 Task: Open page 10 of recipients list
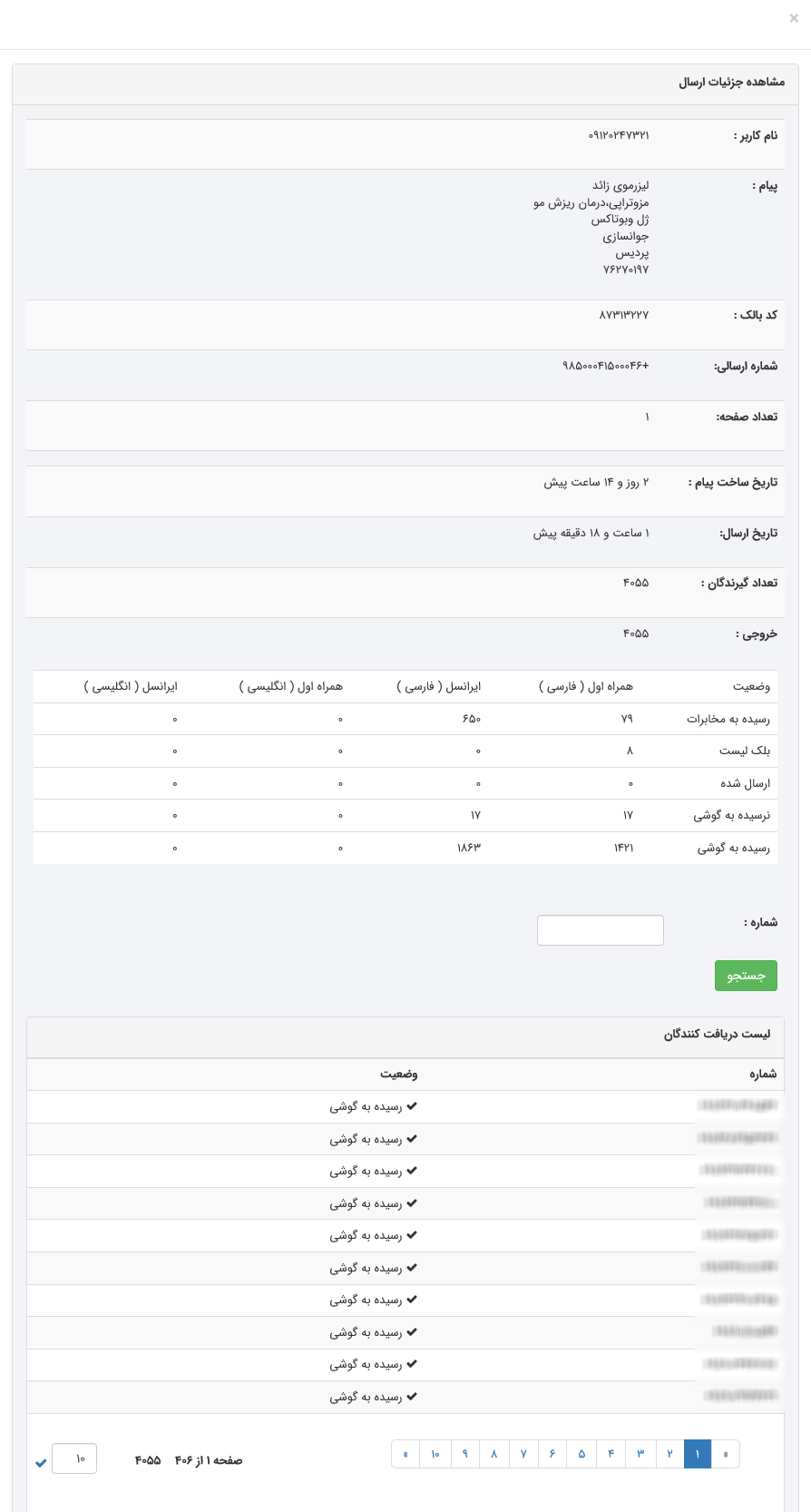(x=435, y=1454)
